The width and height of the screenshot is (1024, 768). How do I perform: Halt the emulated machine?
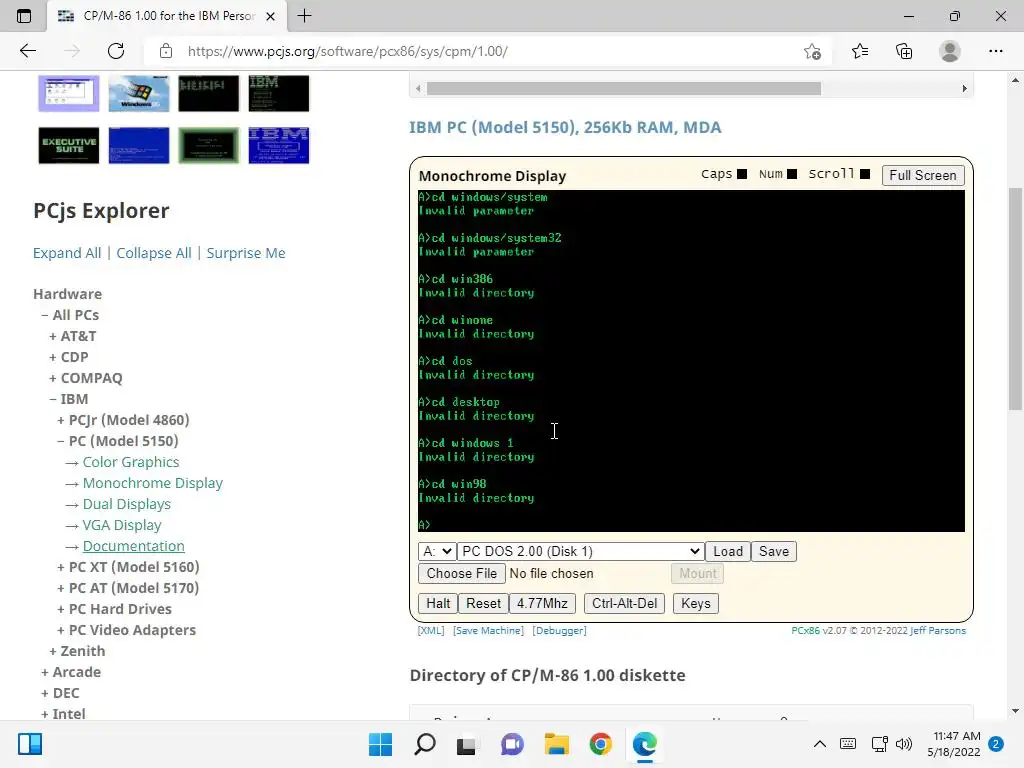[x=438, y=603]
